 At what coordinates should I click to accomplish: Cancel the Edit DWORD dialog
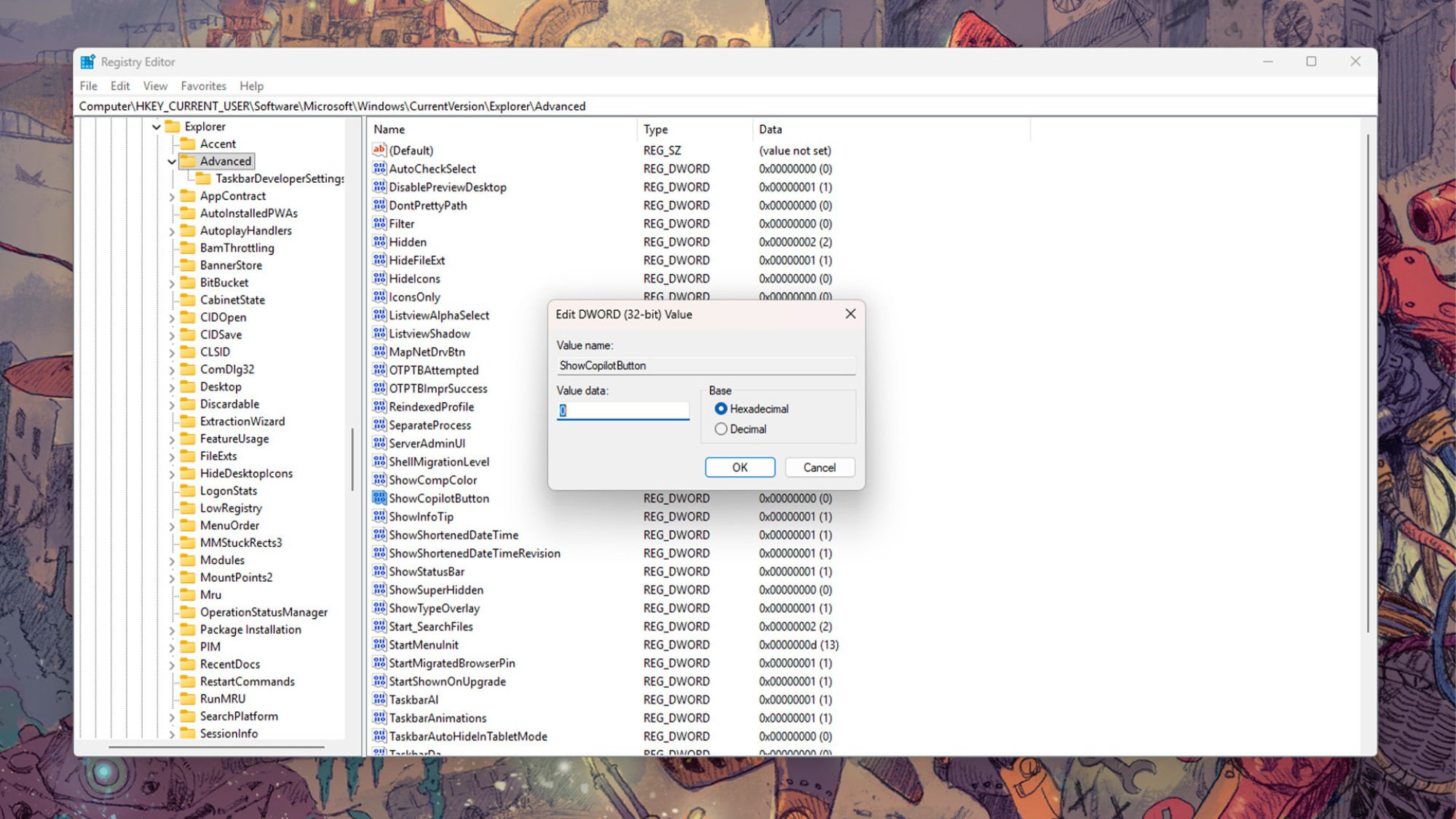pyautogui.click(x=819, y=467)
